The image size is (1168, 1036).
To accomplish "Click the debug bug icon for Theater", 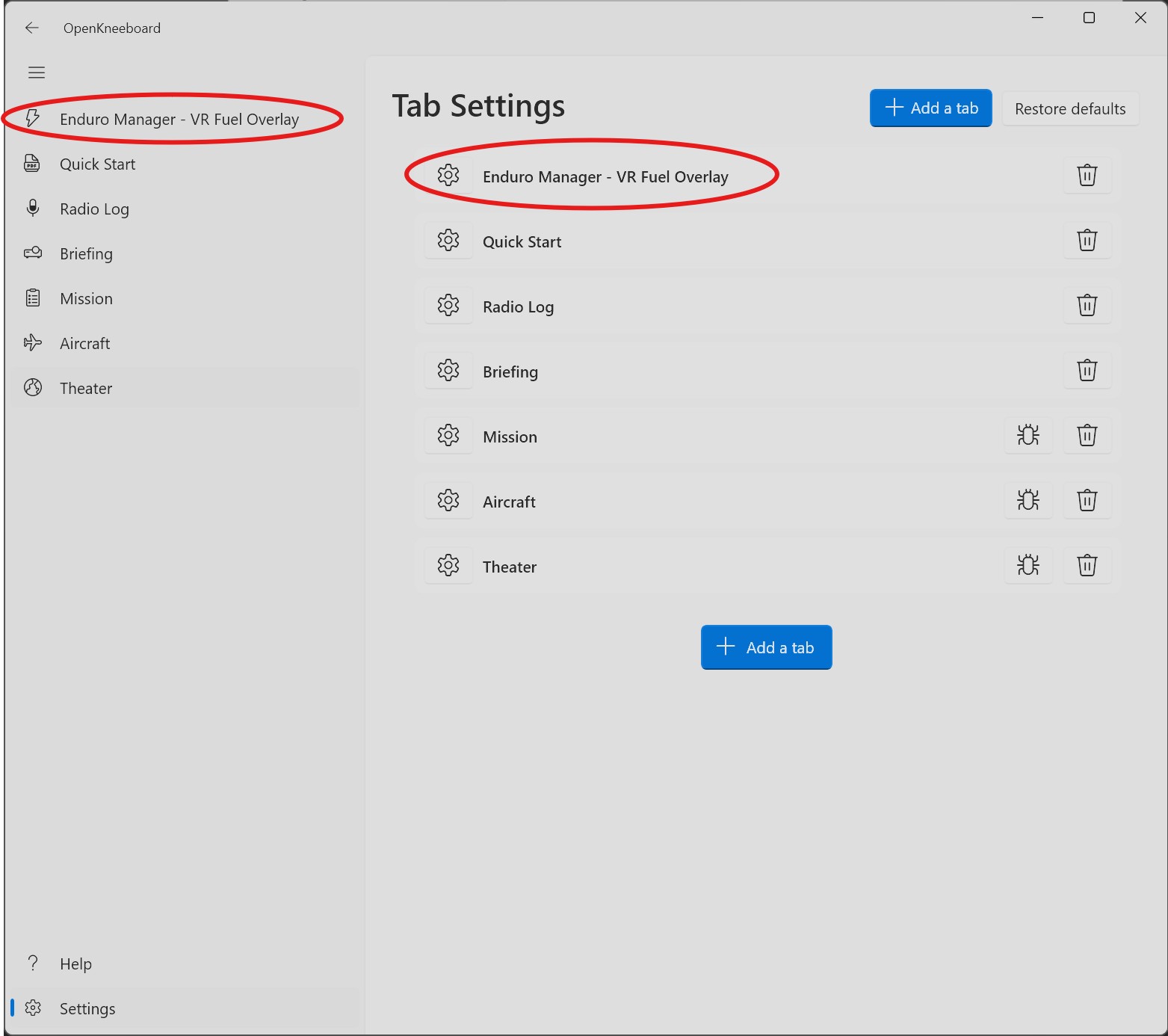I will [1028, 566].
